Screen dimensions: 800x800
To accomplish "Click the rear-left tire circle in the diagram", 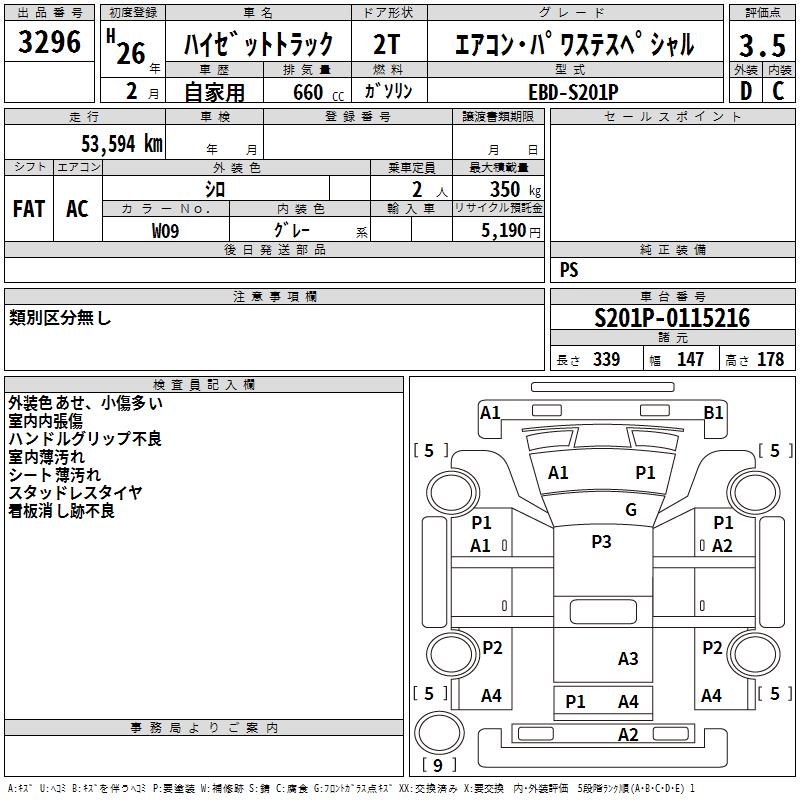I will (450, 655).
